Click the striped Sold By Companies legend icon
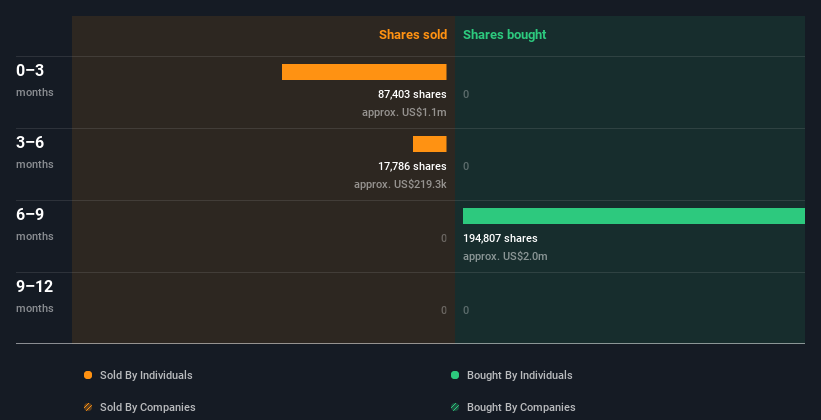 88,407
